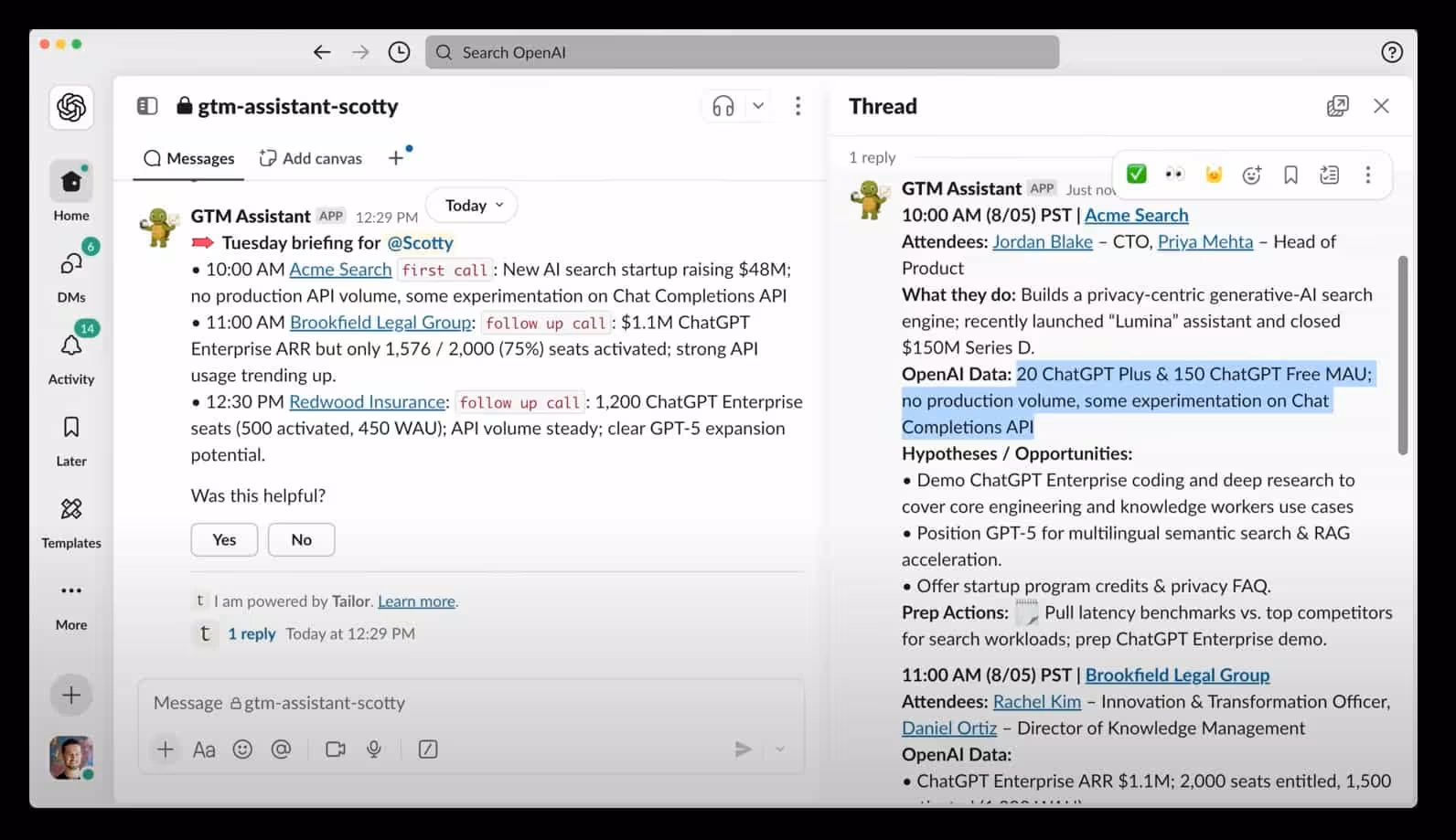Open Daniel Ortiz attendee link

tap(949, 728)
